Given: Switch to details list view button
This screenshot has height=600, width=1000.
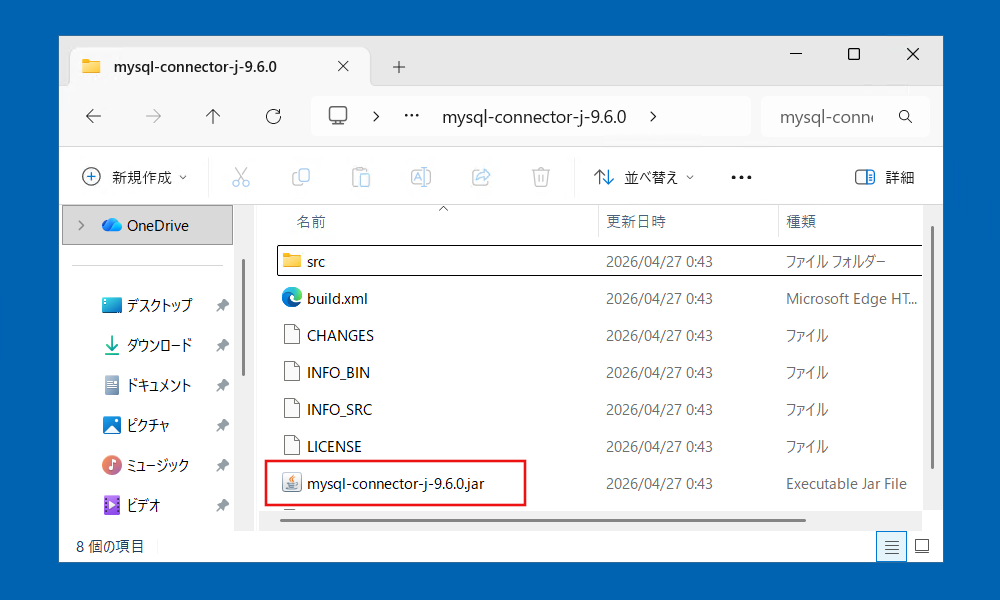Looking at the screenshot, I should [892, 546].
